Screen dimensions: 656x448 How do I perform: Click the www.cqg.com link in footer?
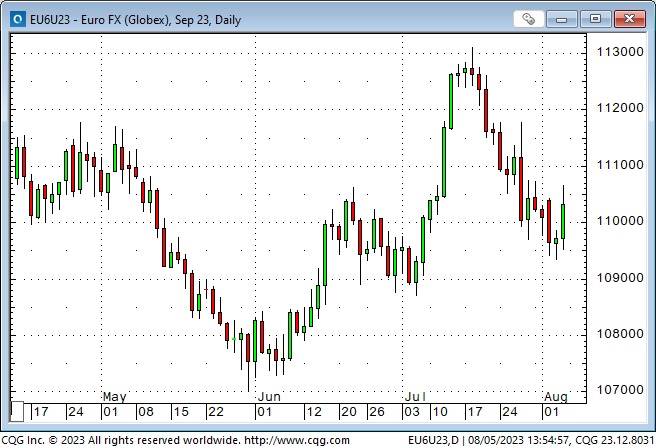click(x=297, y=440)
